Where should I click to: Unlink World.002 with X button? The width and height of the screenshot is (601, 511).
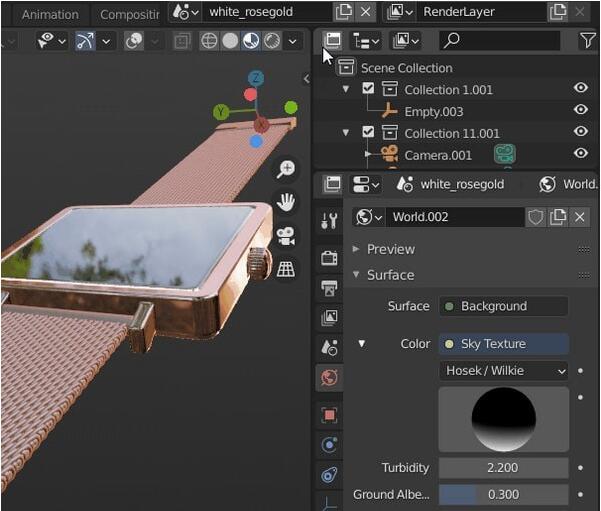[580, 217]
